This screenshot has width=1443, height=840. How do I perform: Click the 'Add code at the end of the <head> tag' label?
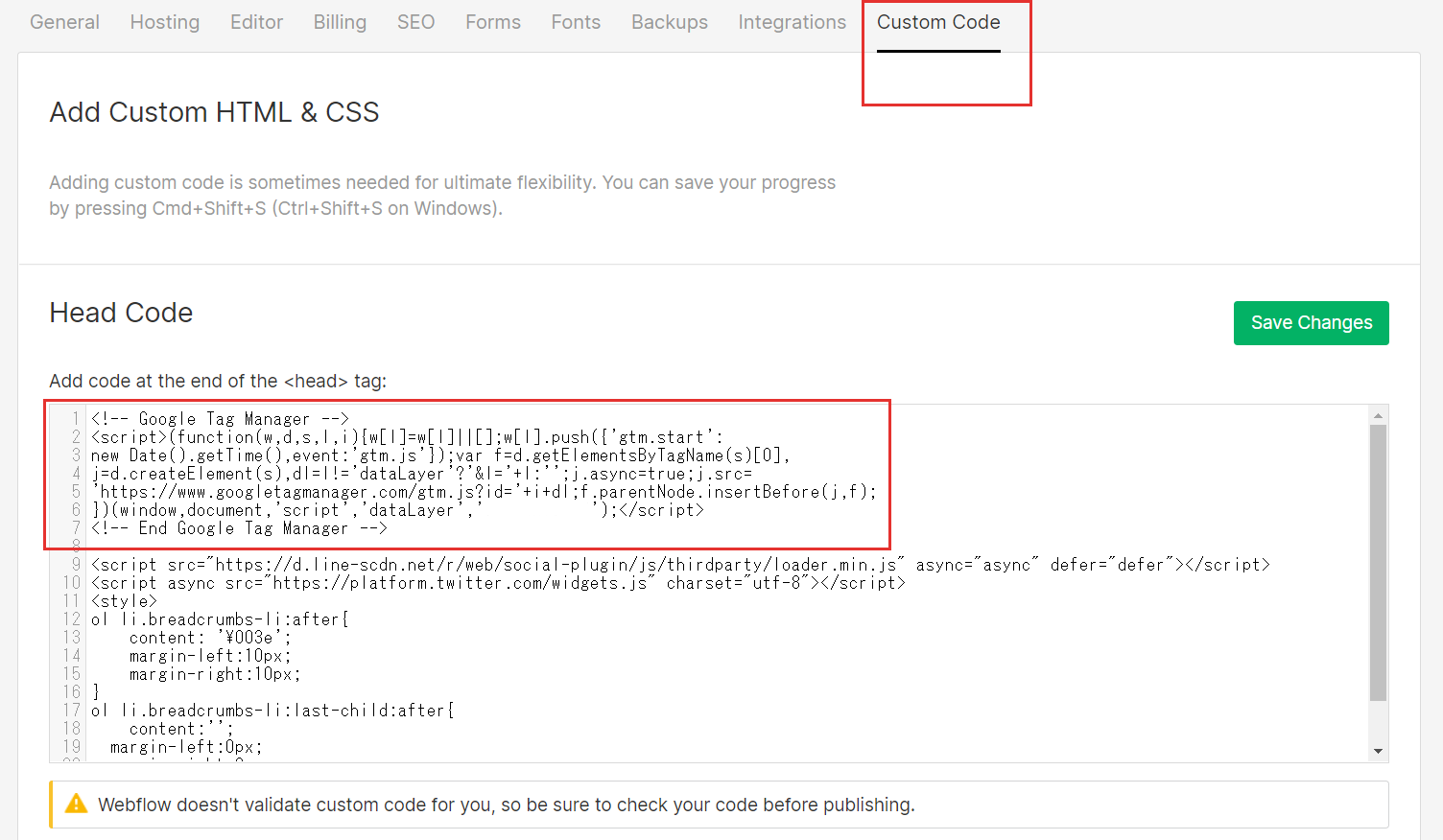point(218,381)
